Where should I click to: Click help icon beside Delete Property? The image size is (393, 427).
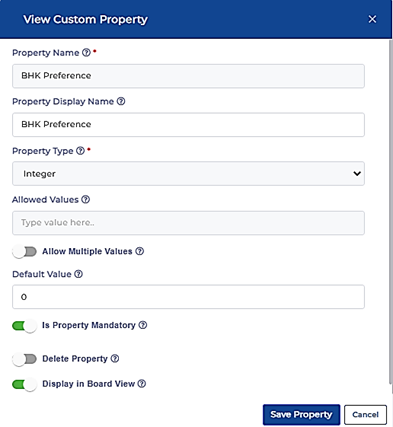point(115,359)
